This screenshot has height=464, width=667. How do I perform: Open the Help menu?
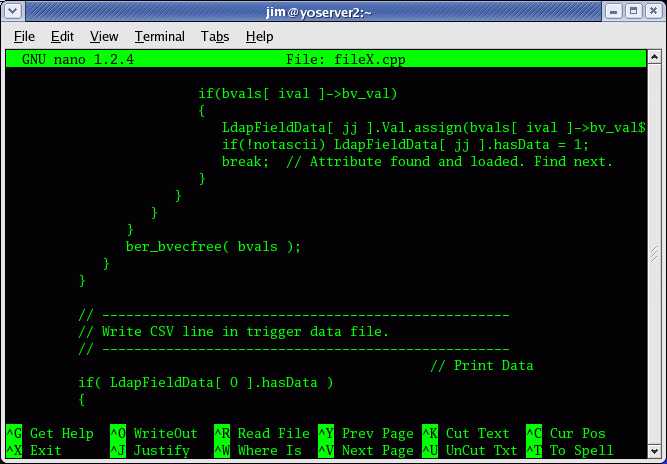pos(259,36)
